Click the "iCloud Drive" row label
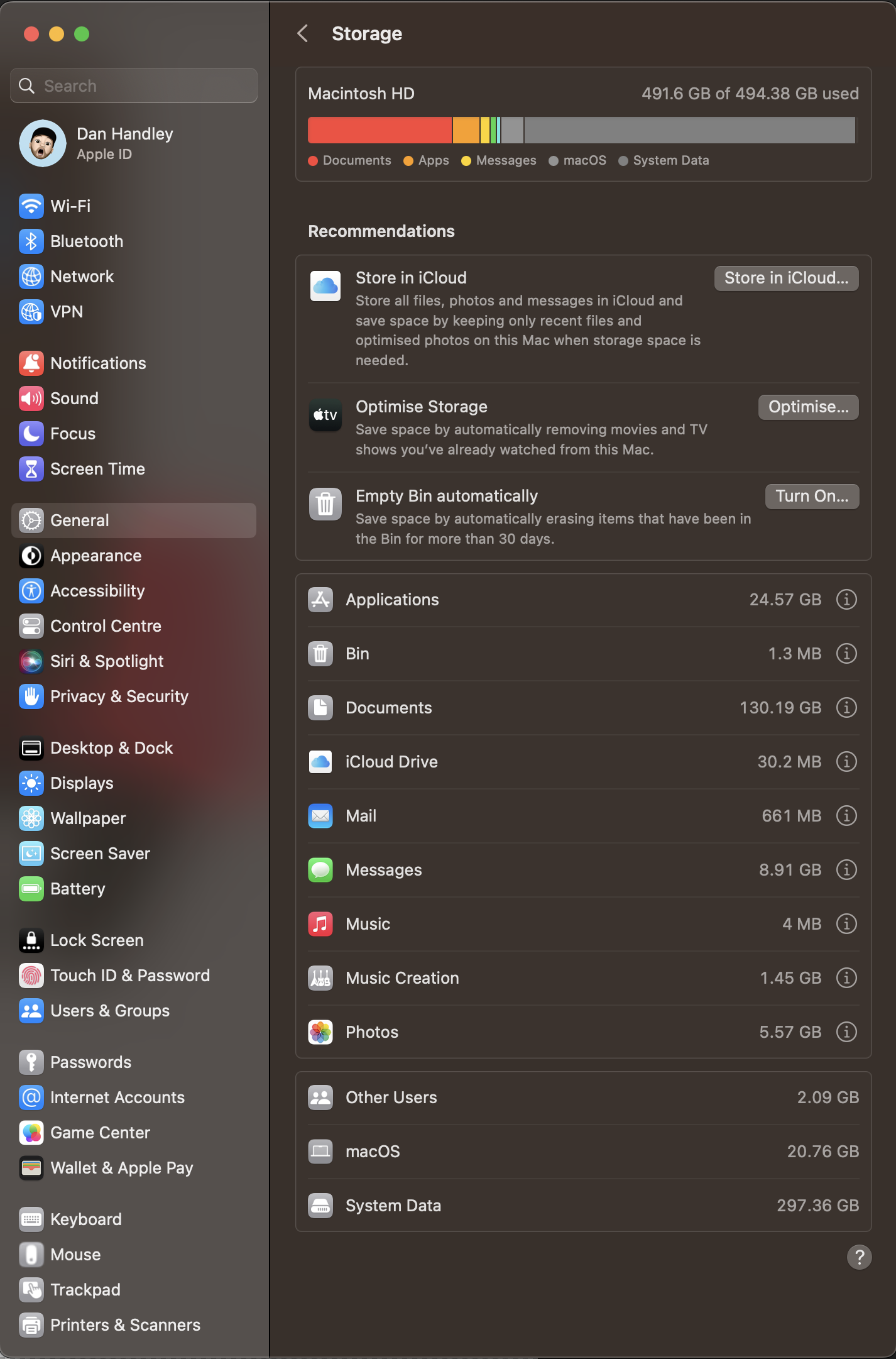896x1359 pixels. [x=391, y=761]
